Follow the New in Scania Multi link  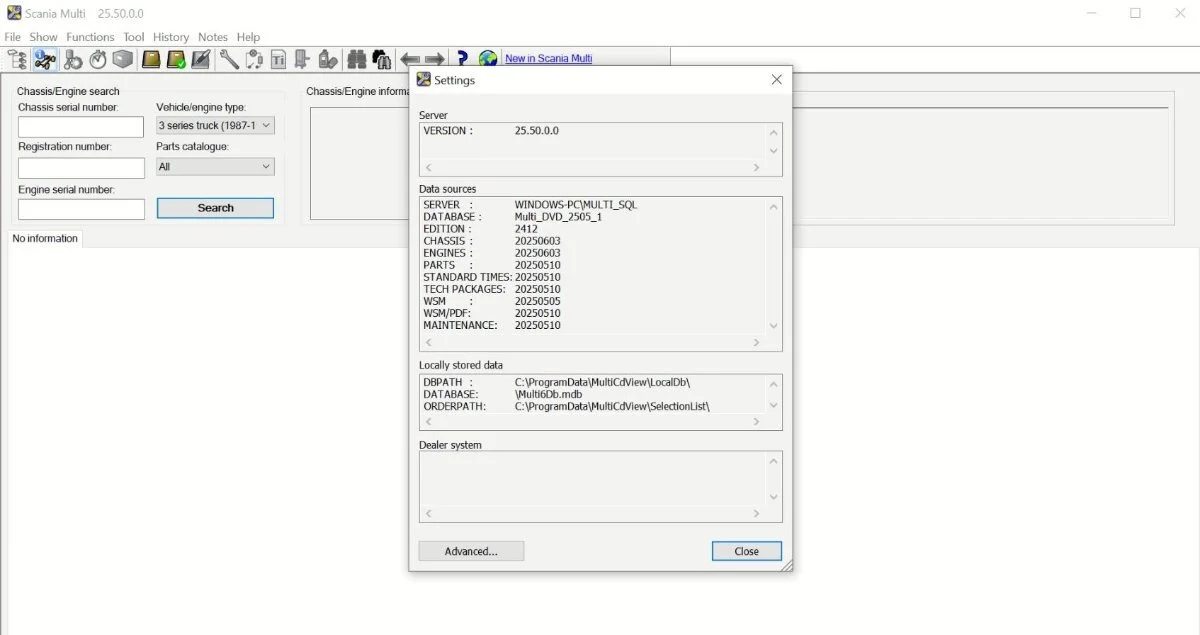[x=548, y=58]
